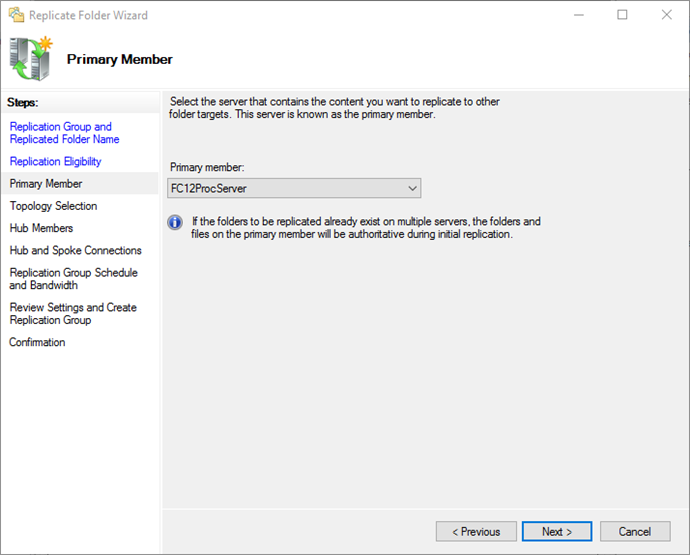Select Review Settings and Create Replication Group

(73, 313)
